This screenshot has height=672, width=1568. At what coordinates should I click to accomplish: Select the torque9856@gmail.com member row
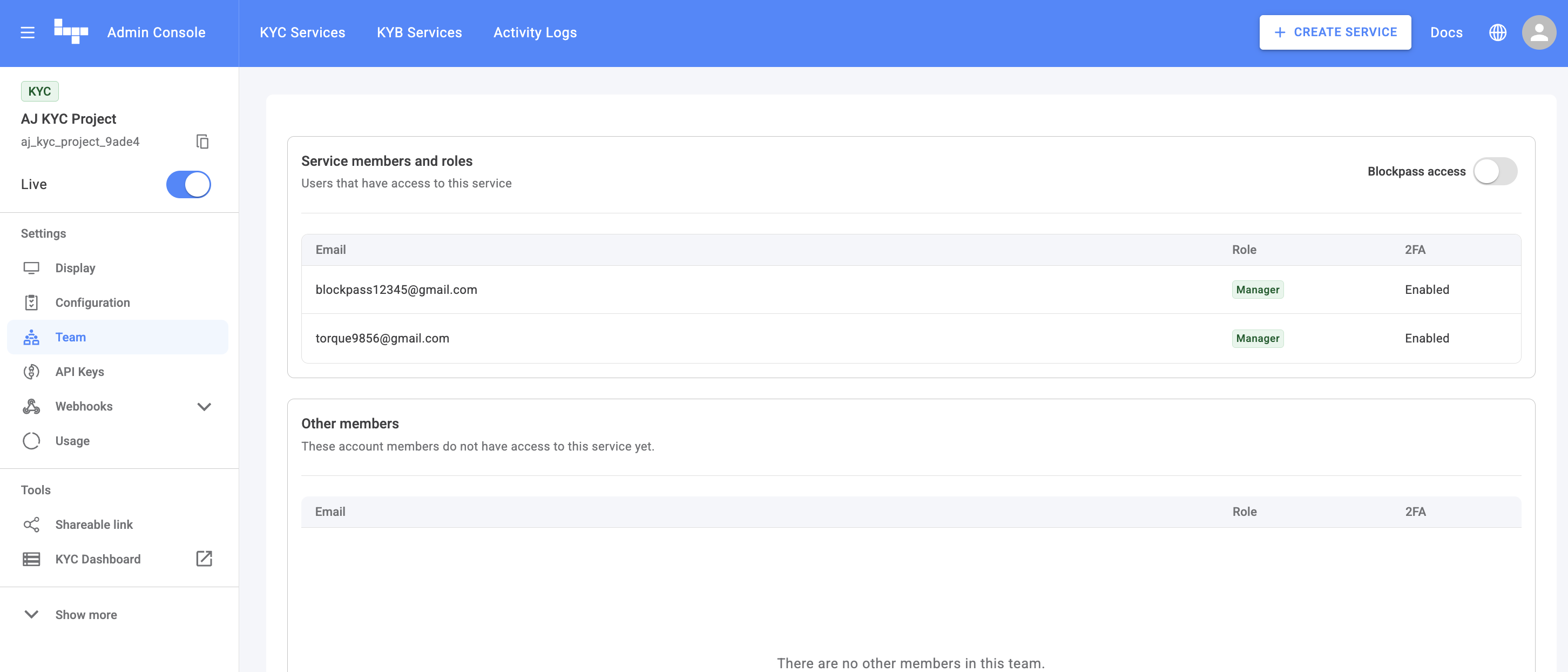(x=382, y=338)
